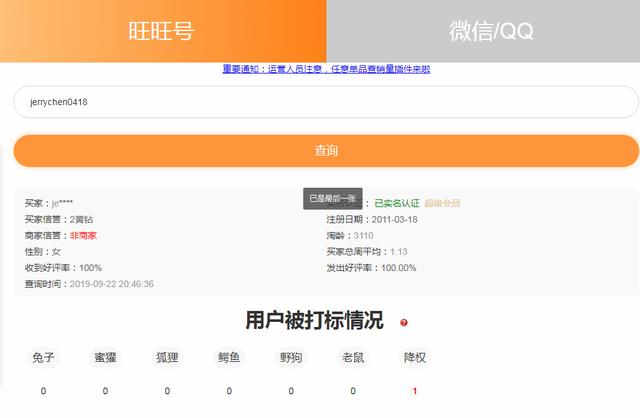Click the 买家信誉 2黄钻 row
Viewport: 640px width, 418px height.
click(x=59, y=220)
